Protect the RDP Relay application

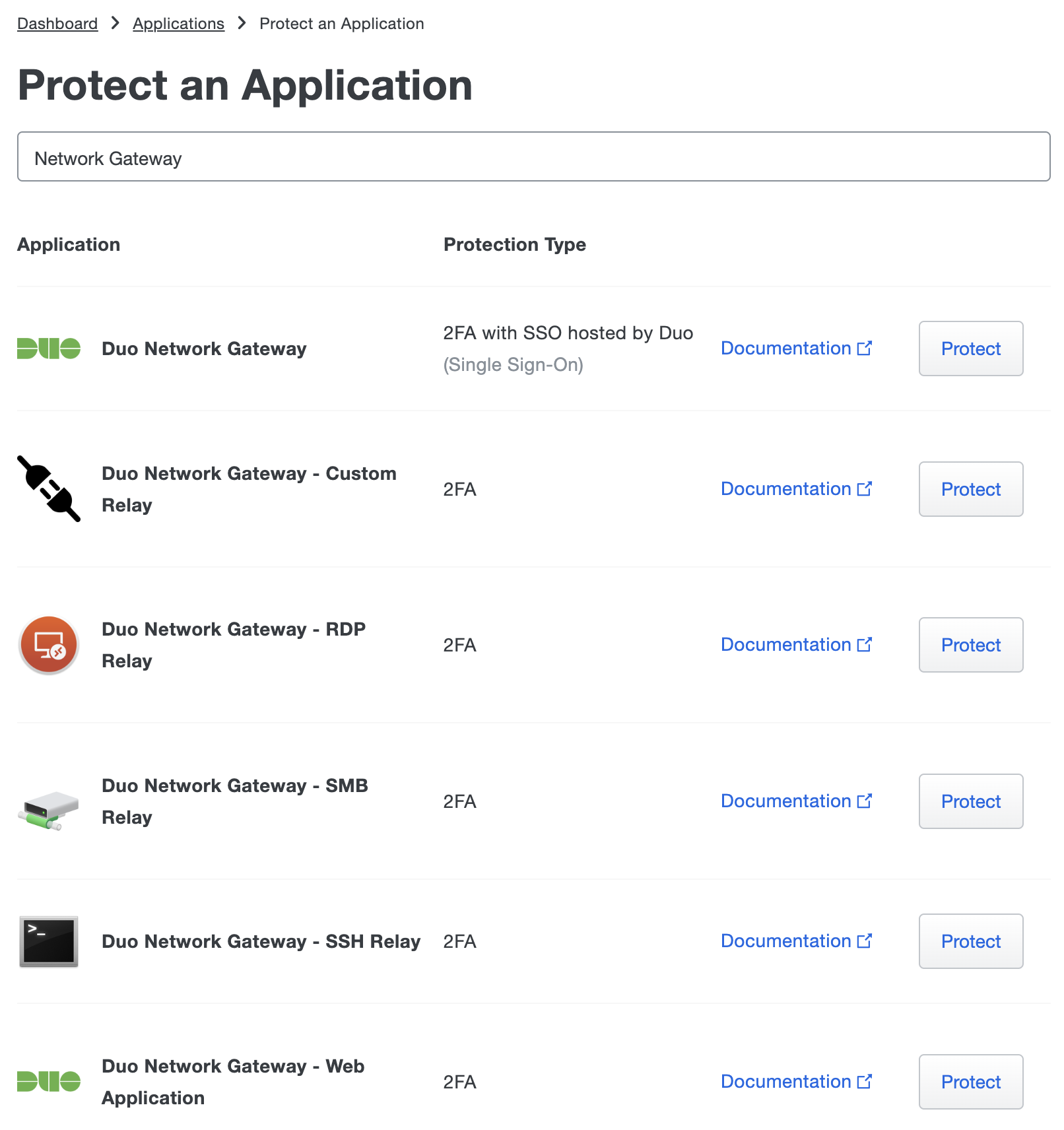[970, 645]
